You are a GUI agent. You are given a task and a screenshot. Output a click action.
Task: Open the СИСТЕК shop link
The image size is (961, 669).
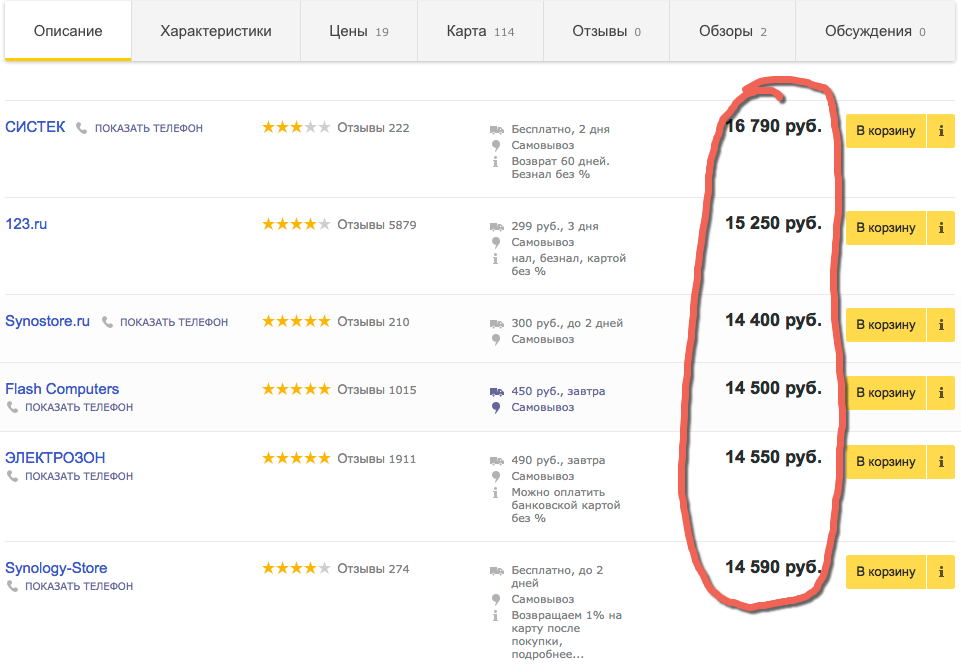click(x=35, y=127)
